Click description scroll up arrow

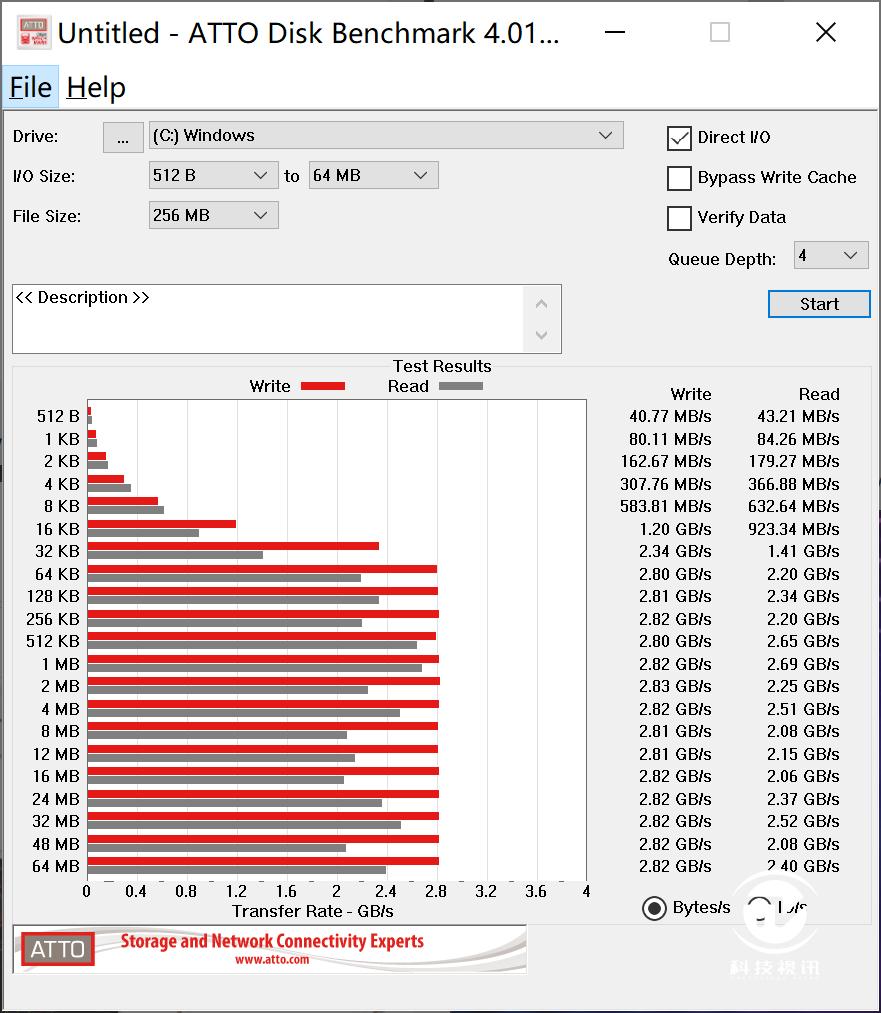542,304
